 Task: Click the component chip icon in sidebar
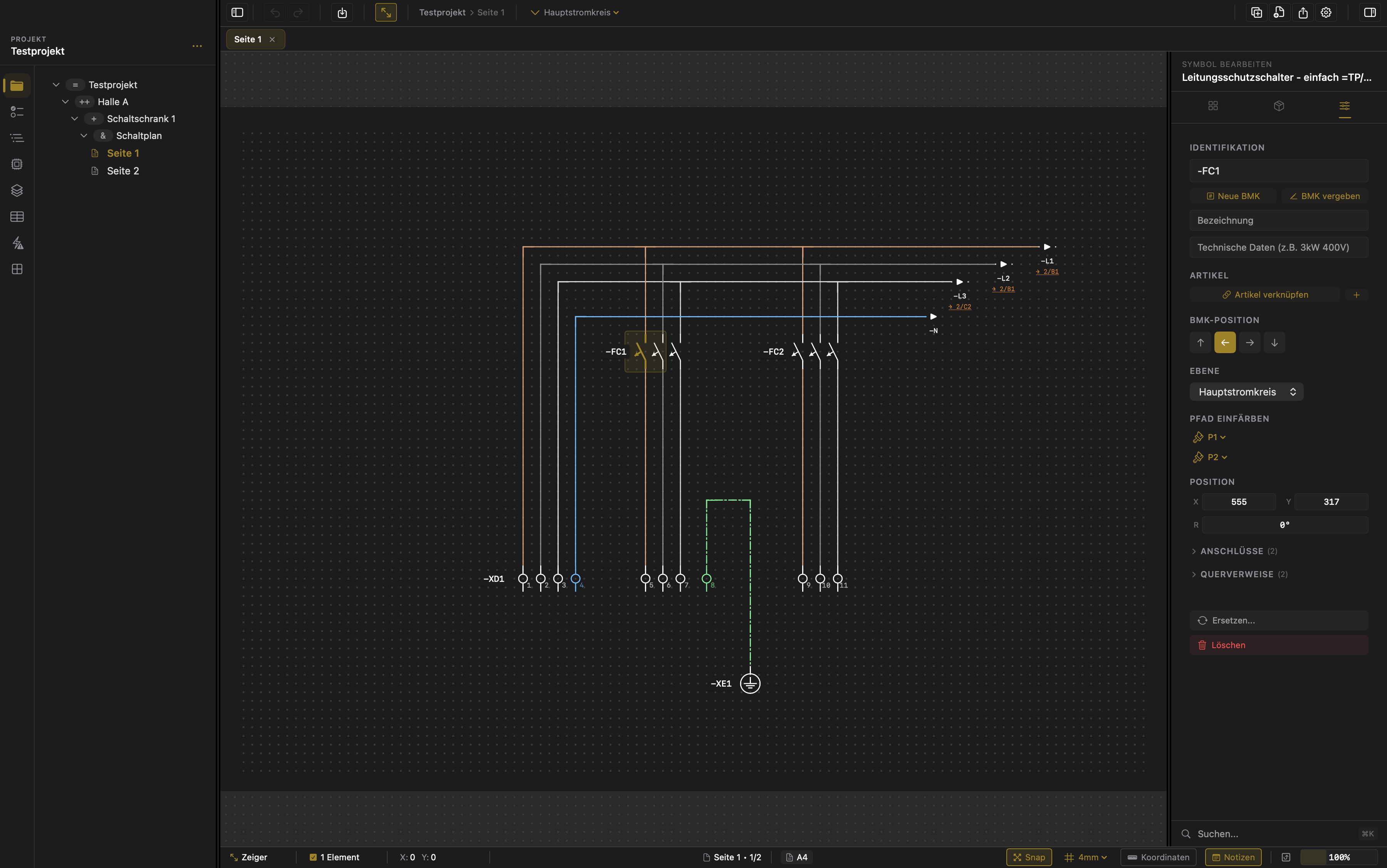point(17,164)
